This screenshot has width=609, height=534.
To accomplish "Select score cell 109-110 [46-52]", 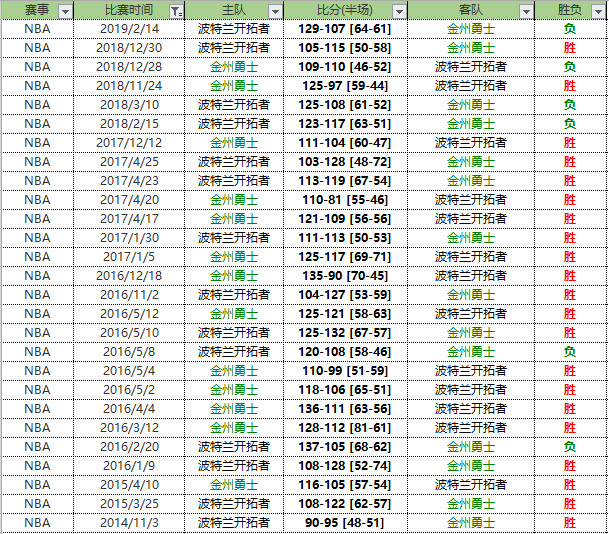I will 345,67.
